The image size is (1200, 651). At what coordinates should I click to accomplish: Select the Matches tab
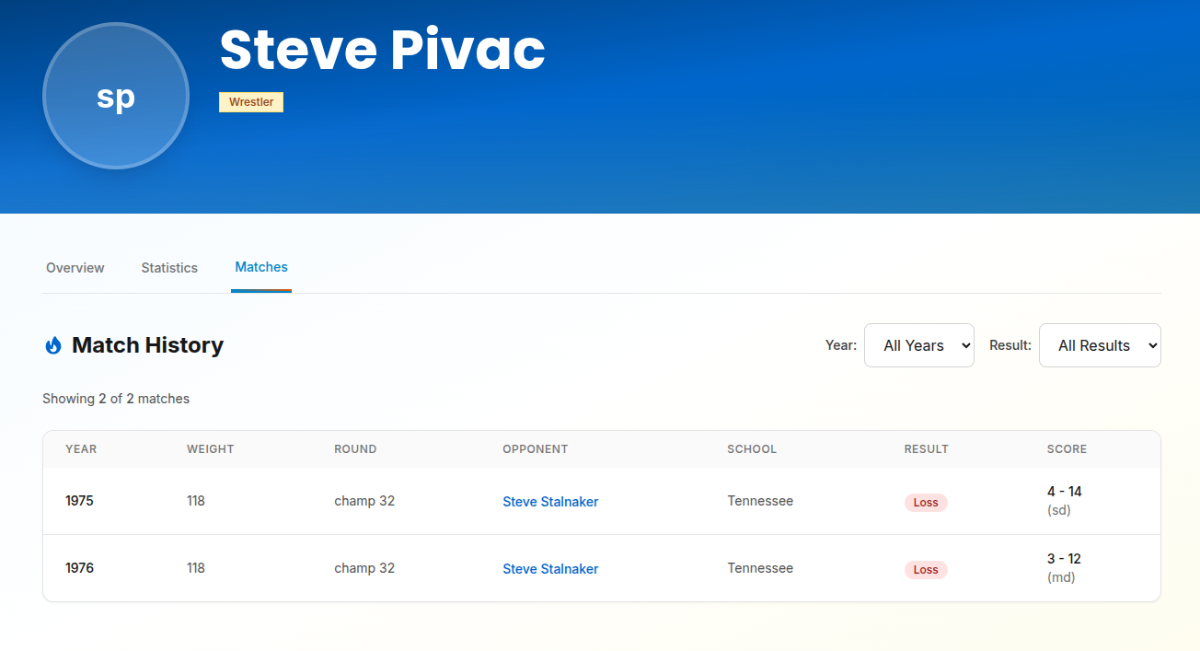261,267
